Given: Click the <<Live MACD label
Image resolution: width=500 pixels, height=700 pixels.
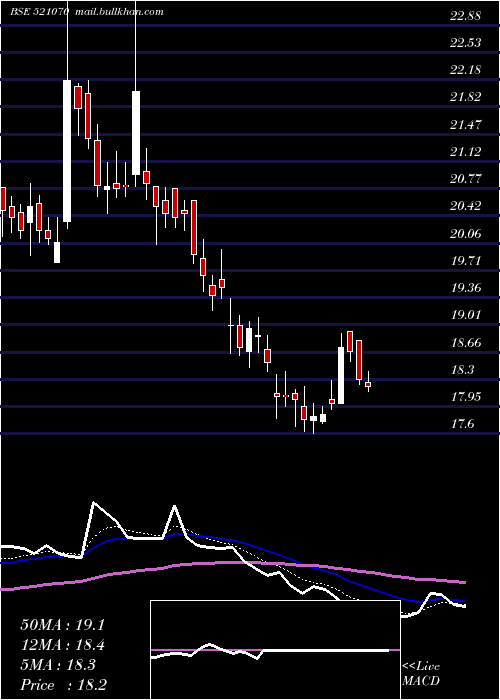Looking at the screenshot, I should coord(421,674).
